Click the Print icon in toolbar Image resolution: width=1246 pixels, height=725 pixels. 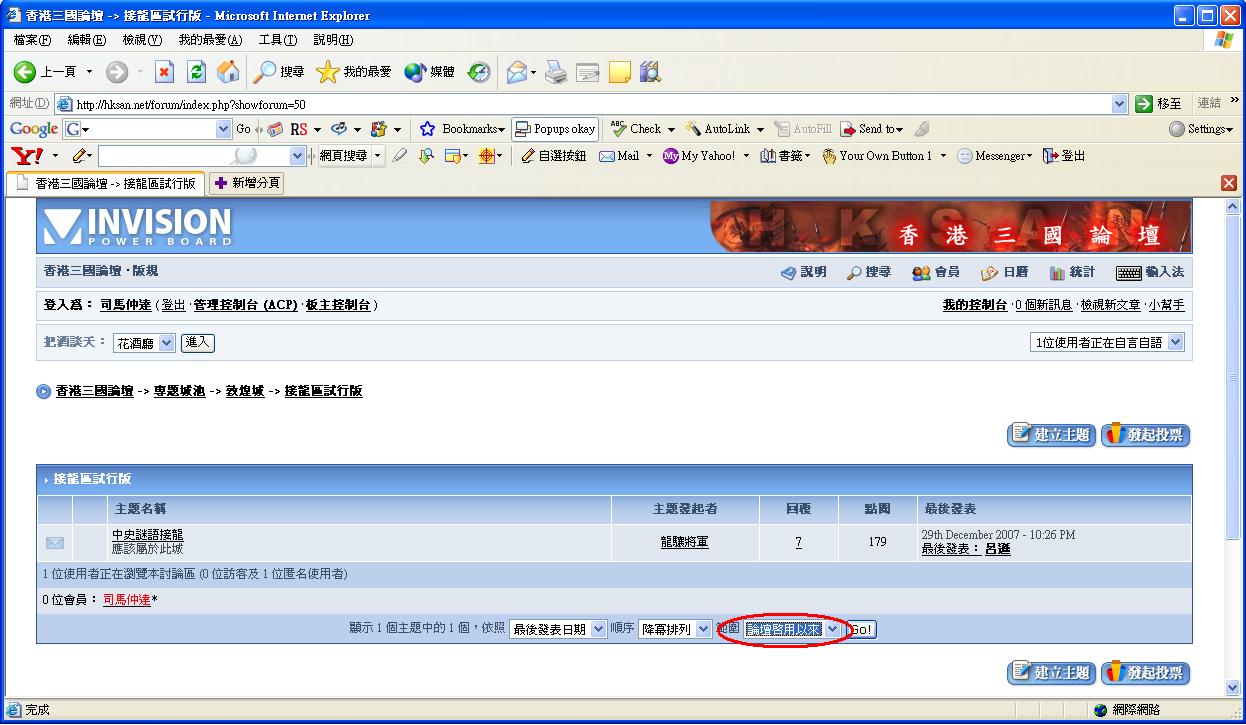556,72
